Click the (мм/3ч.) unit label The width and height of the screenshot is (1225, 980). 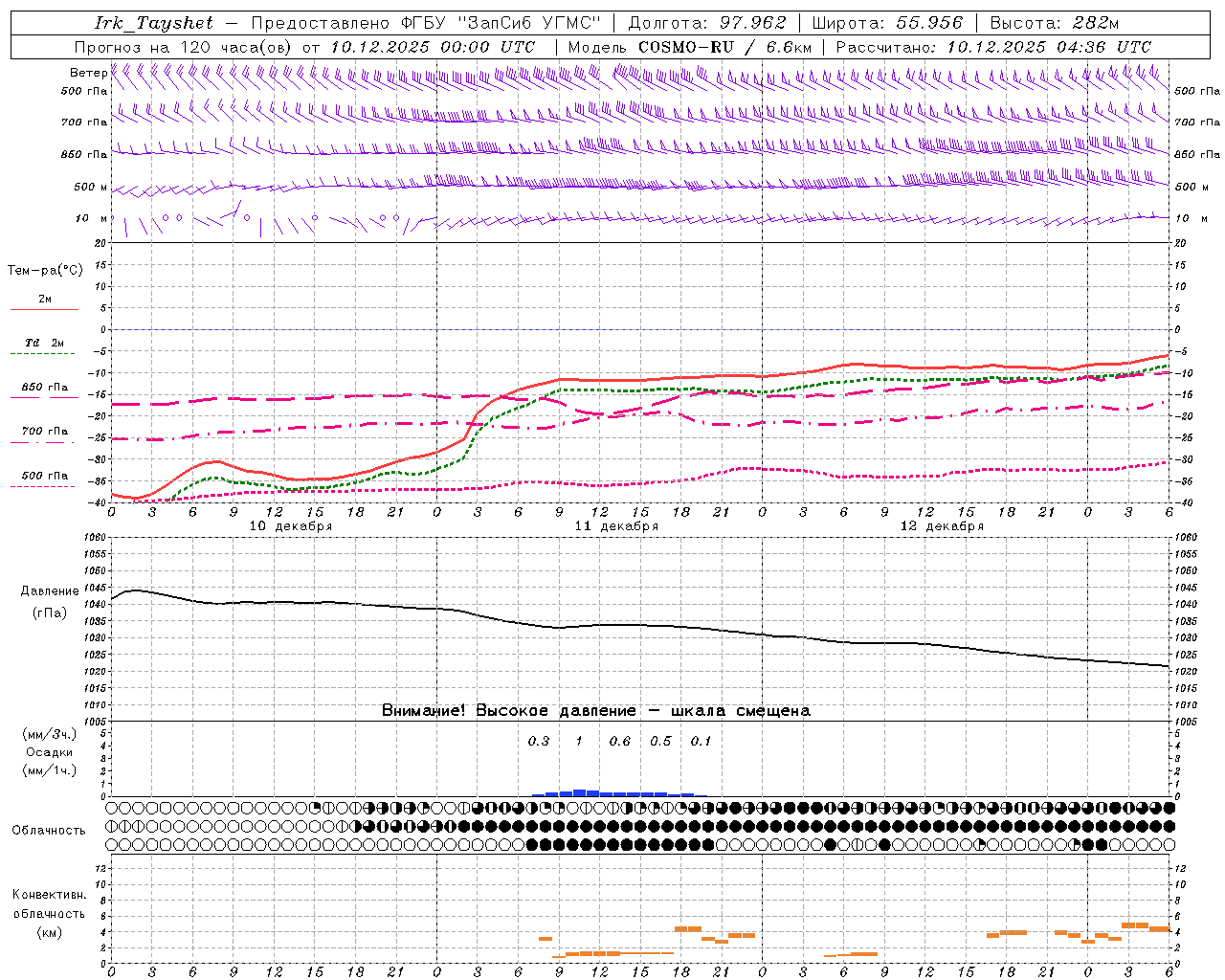click(x=50, y=734)
